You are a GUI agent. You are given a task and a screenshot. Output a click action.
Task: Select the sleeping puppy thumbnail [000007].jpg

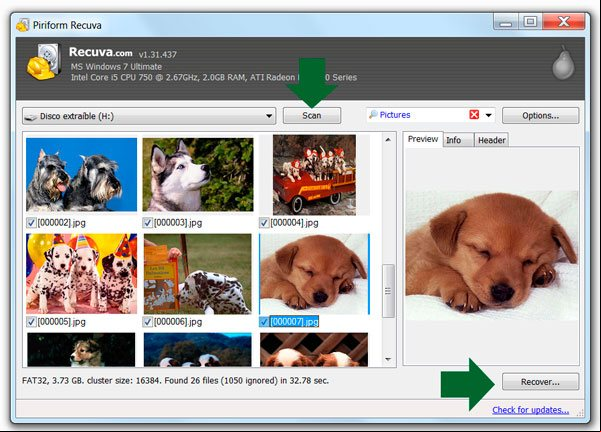point(314,274)
